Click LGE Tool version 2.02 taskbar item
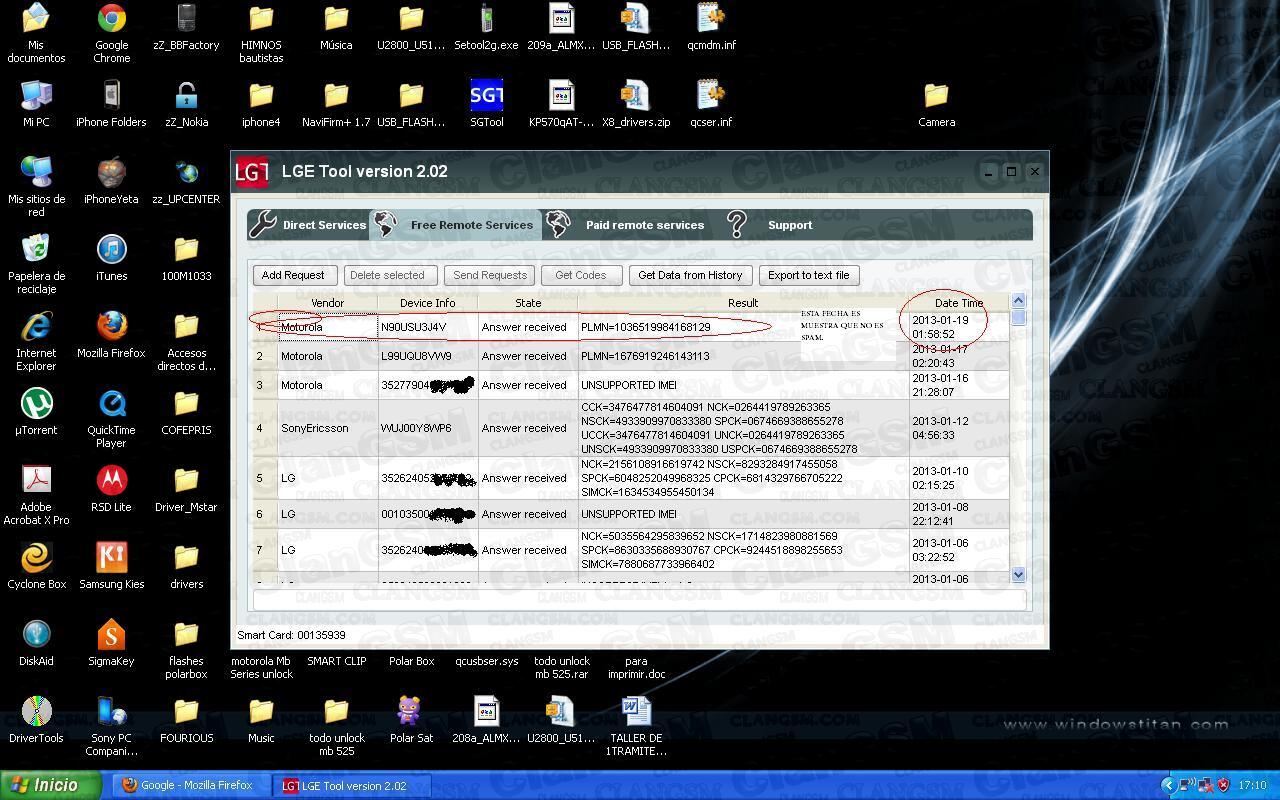Screen dimensions: 1280x800 [352, 785]
